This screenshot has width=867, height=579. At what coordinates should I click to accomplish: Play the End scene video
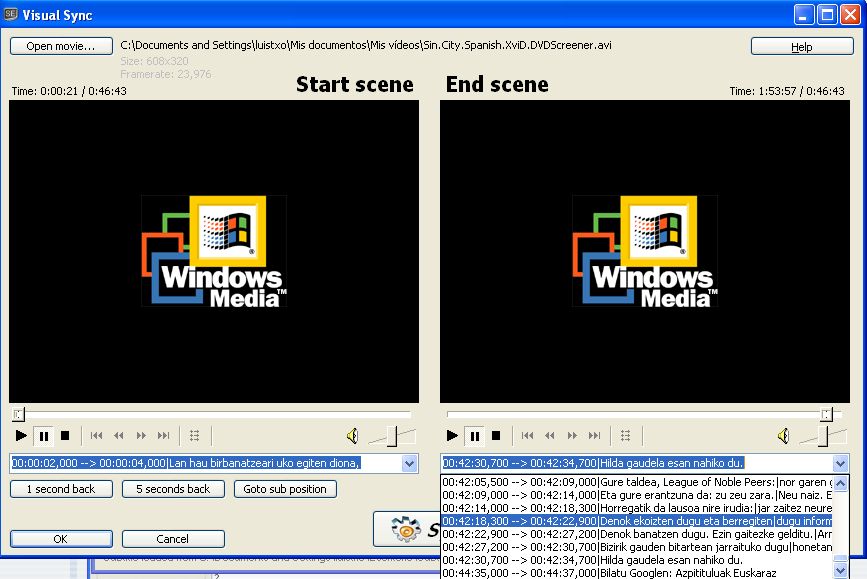pos(452,436)
